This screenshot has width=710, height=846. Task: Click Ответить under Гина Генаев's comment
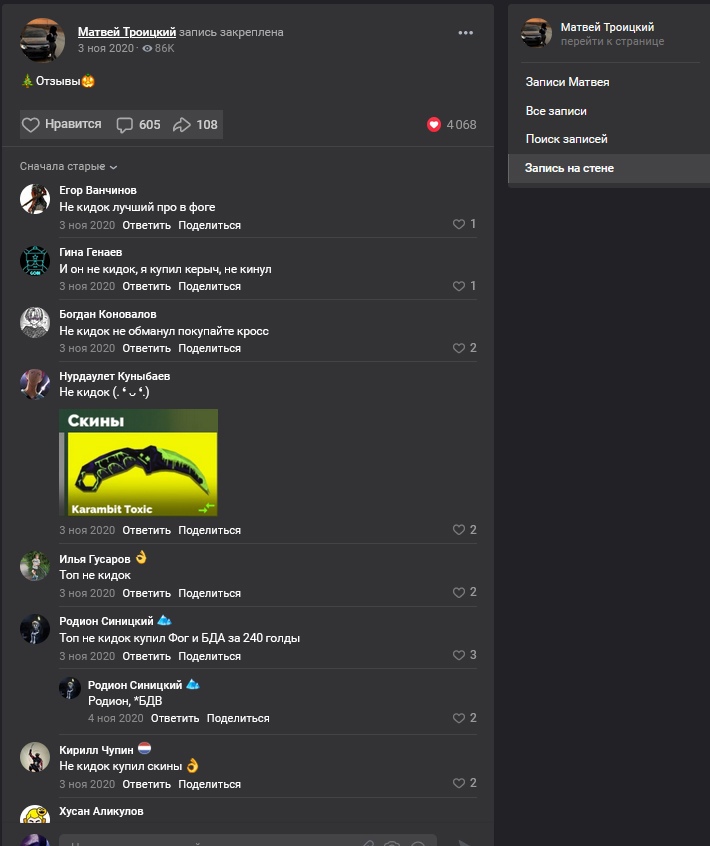pyautogui.click(x=146, y=286)
